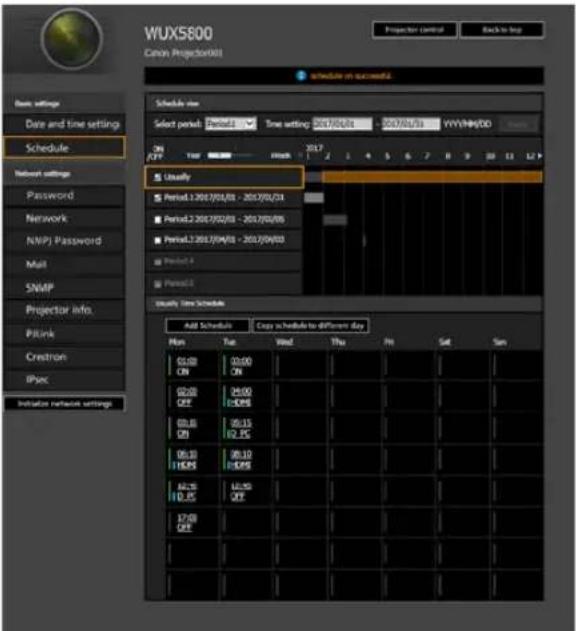Click the Projector control button
Screen dimensions: 576x631
click(414, 30)
